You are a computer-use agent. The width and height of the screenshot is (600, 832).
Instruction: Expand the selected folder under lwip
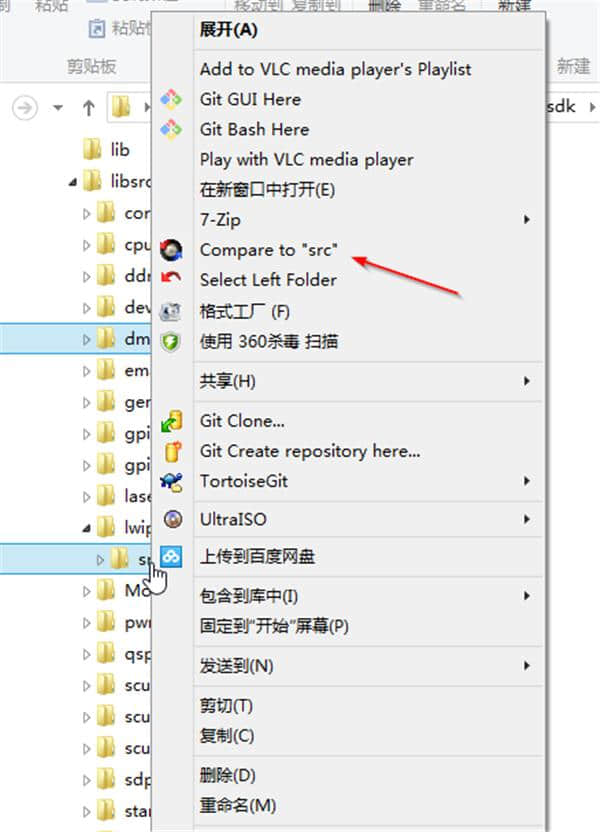100,559
